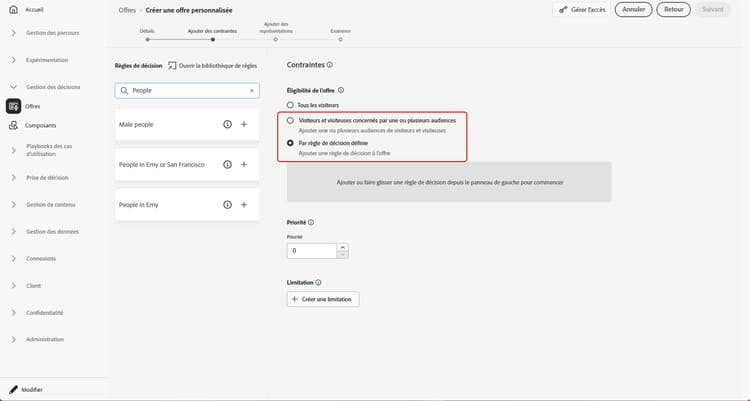Select 'Male people' rule text

(x=136, y=124)
